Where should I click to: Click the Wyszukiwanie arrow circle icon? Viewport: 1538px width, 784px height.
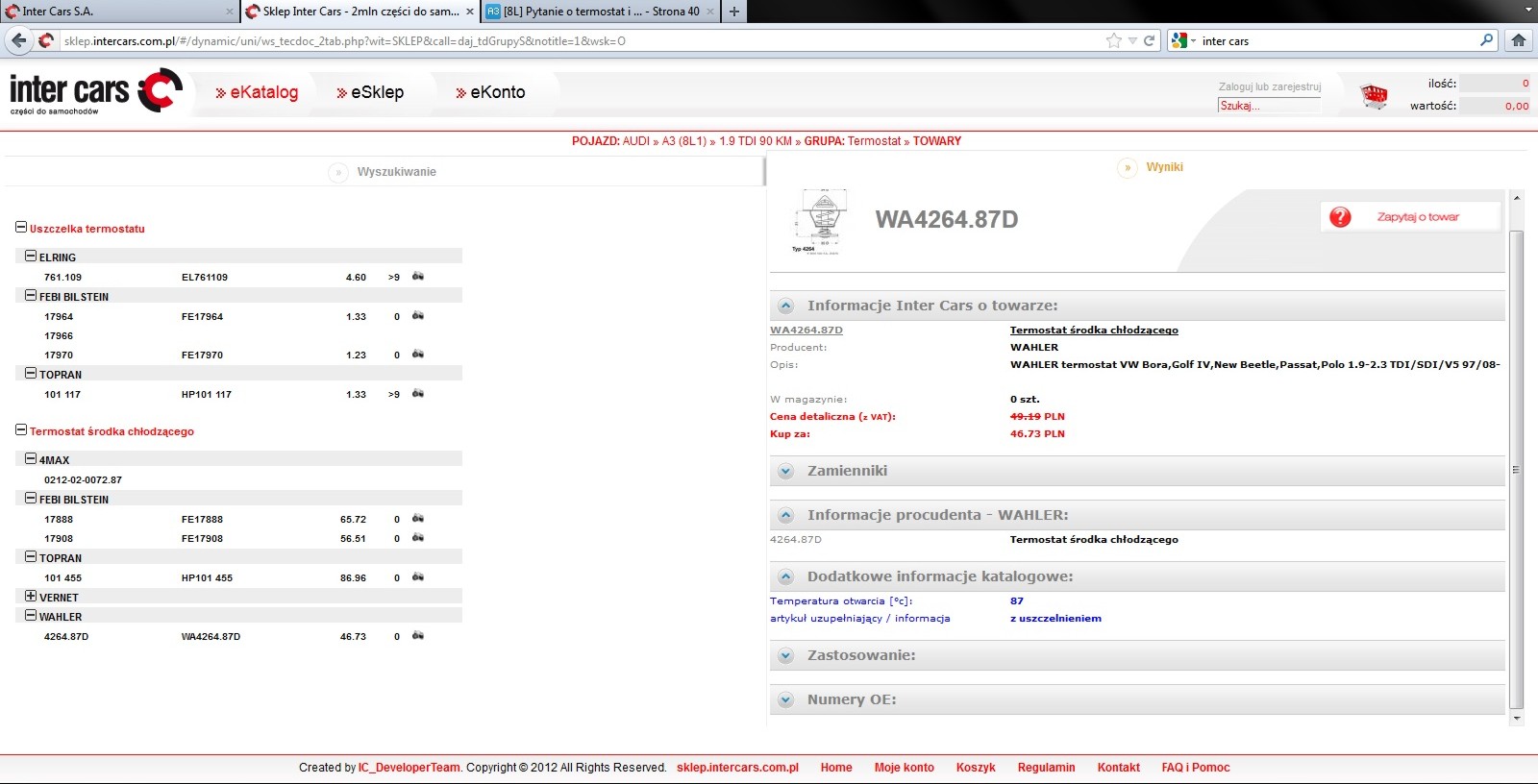338,173
